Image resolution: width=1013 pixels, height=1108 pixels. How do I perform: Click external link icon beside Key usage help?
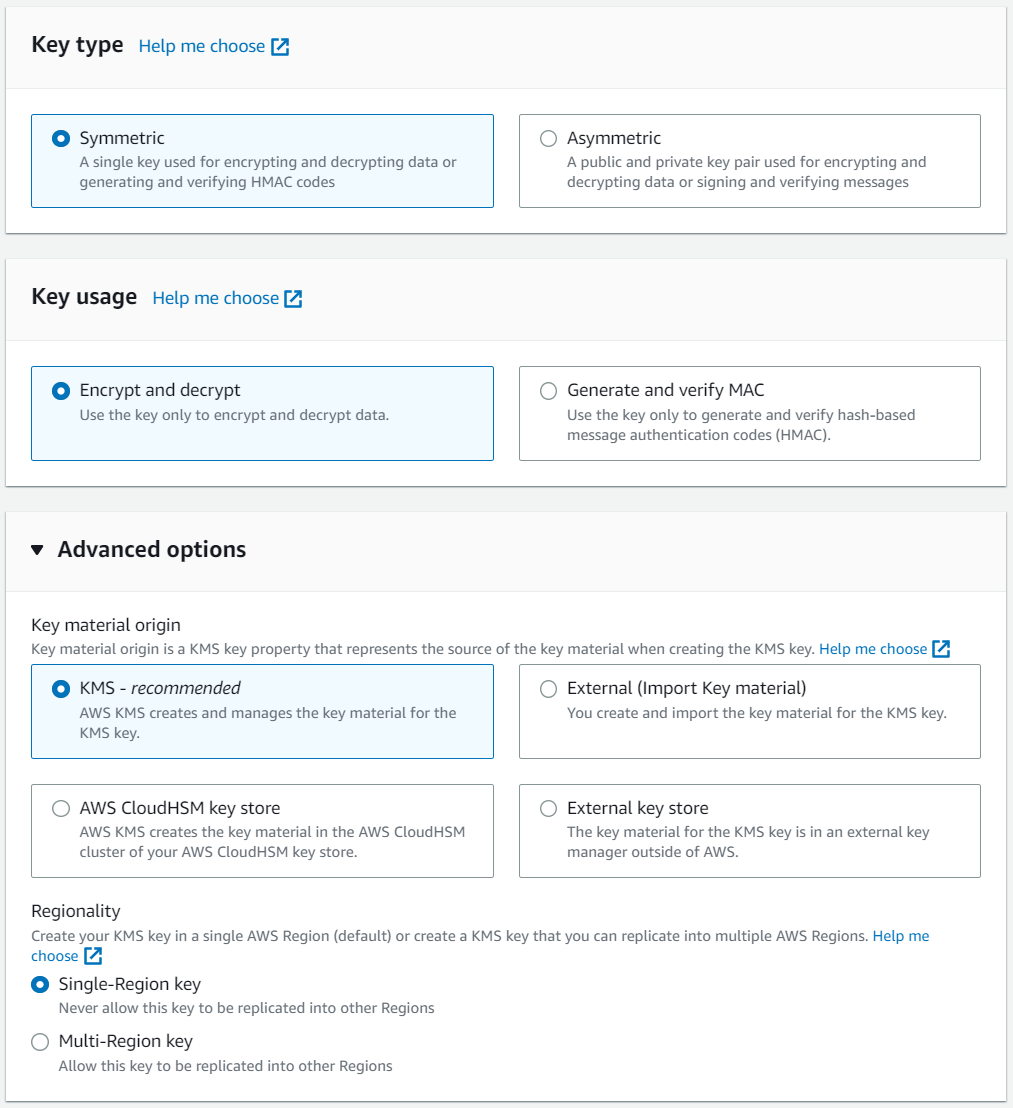[293, 299]
